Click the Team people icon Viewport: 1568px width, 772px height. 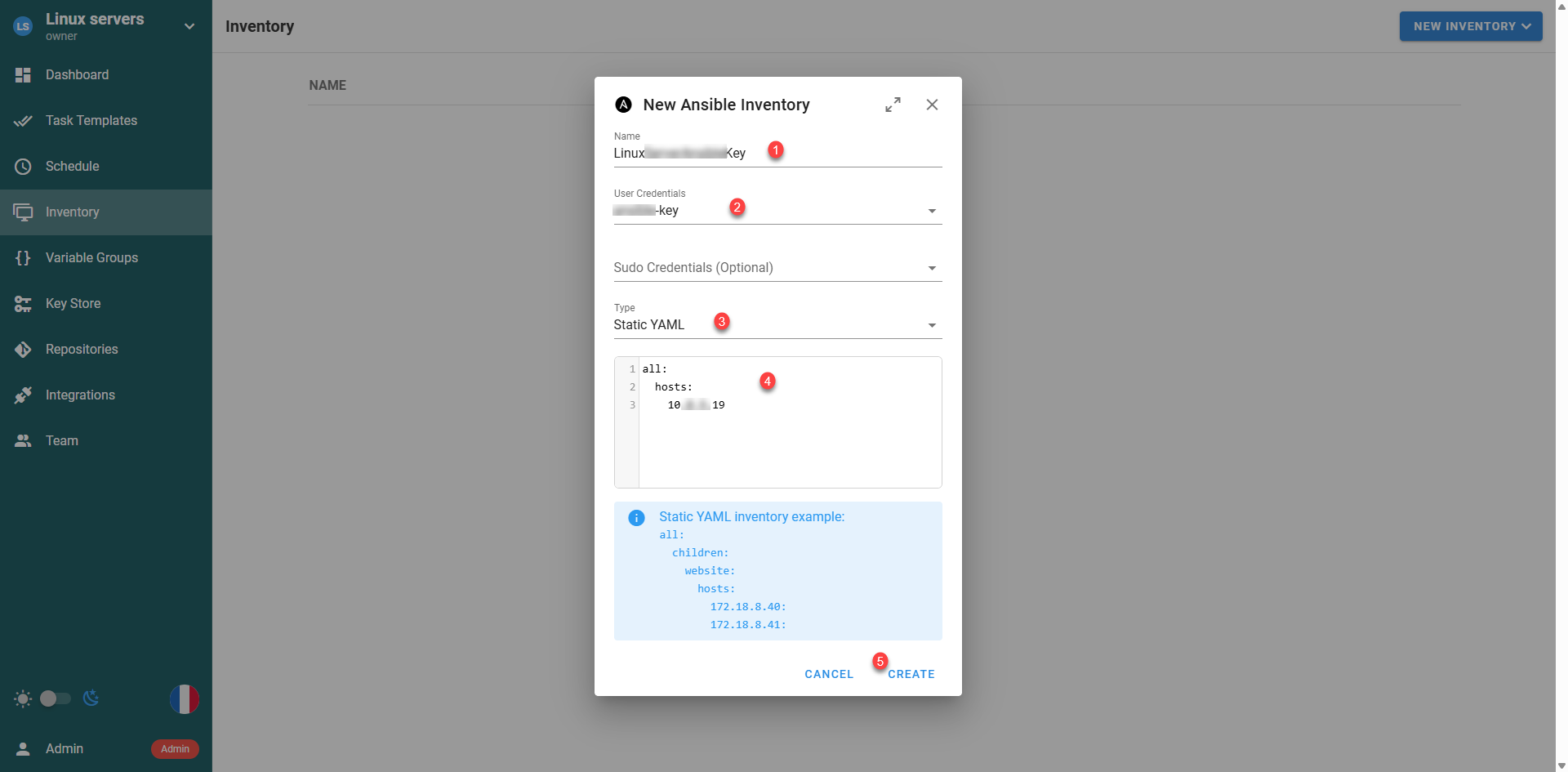(x=23, y=441)
